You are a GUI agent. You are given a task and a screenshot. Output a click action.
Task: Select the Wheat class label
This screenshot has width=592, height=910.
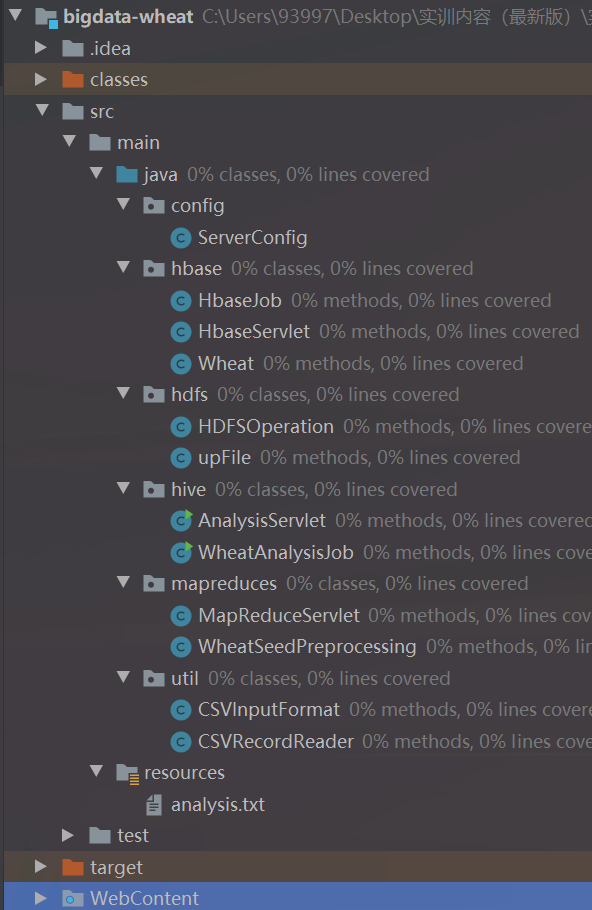click(x=226, y=363)
